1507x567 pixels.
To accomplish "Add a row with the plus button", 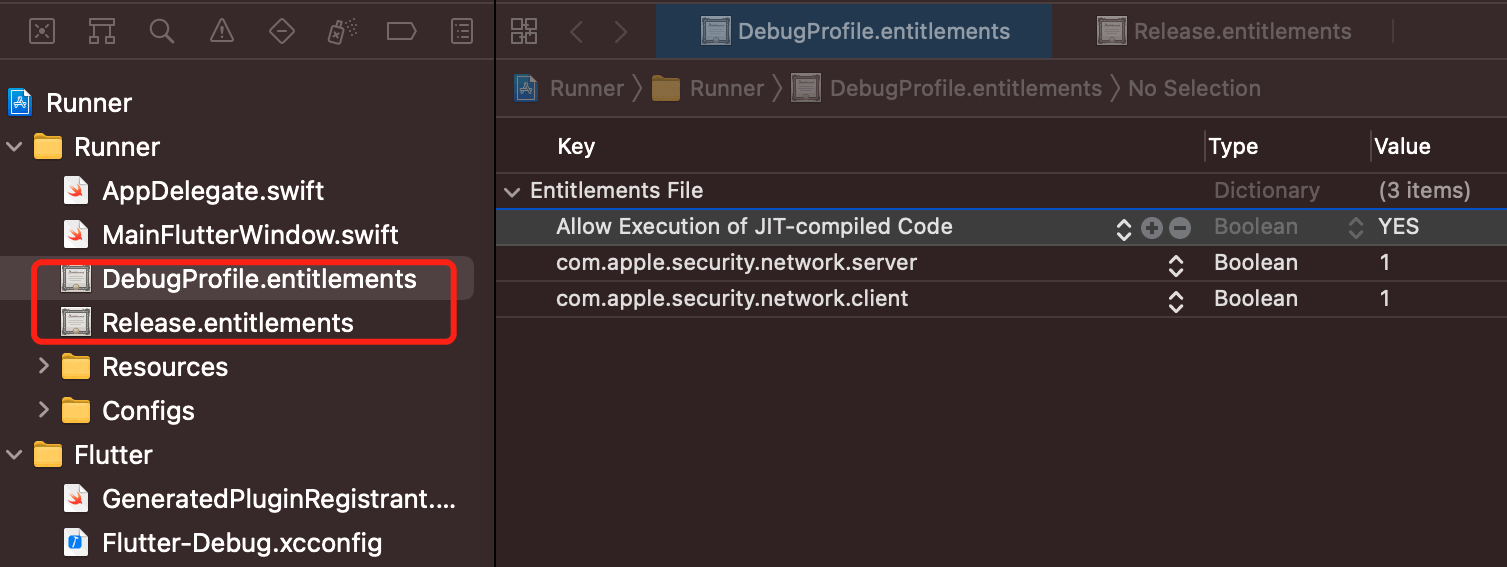I will [x=1152, y=228].
